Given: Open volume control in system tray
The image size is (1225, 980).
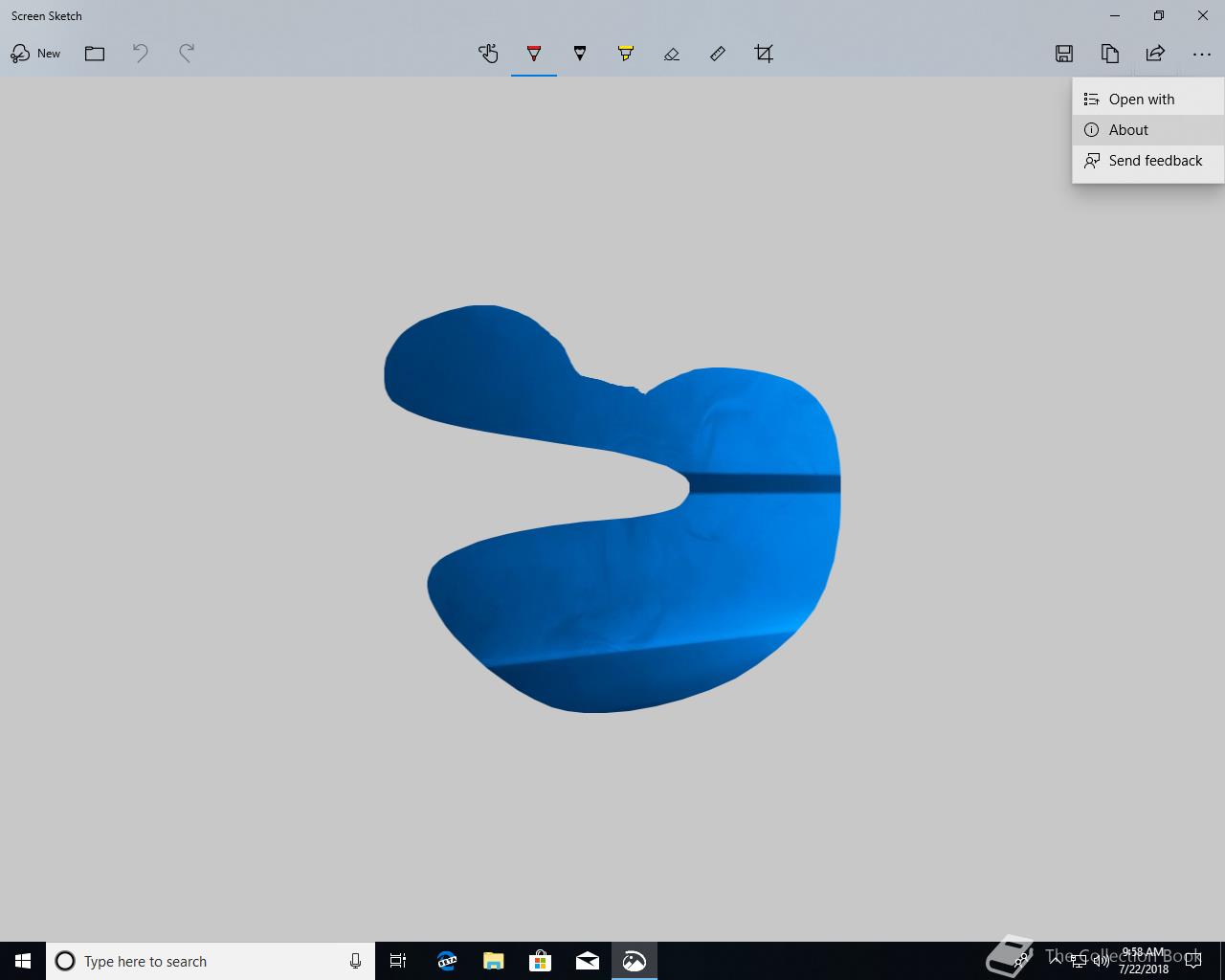Looking at the screenshot, I should point(1101,961).
